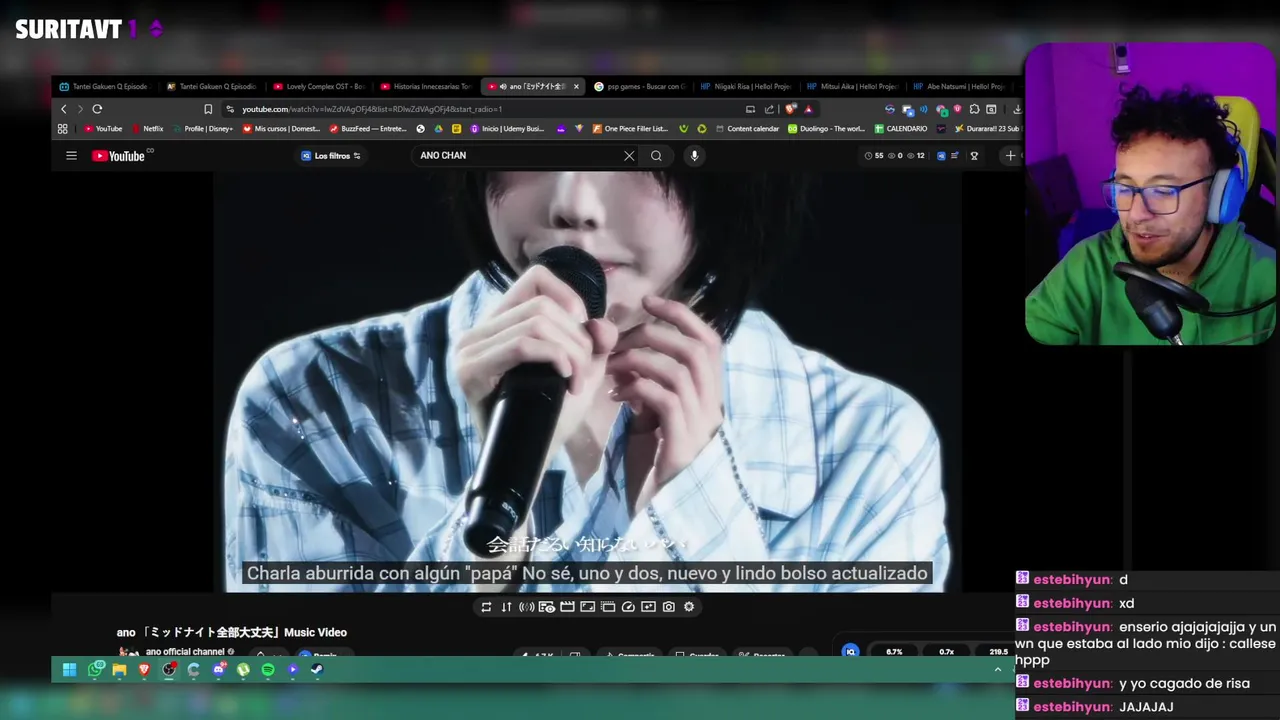Click the music video frame

point(587,382)
